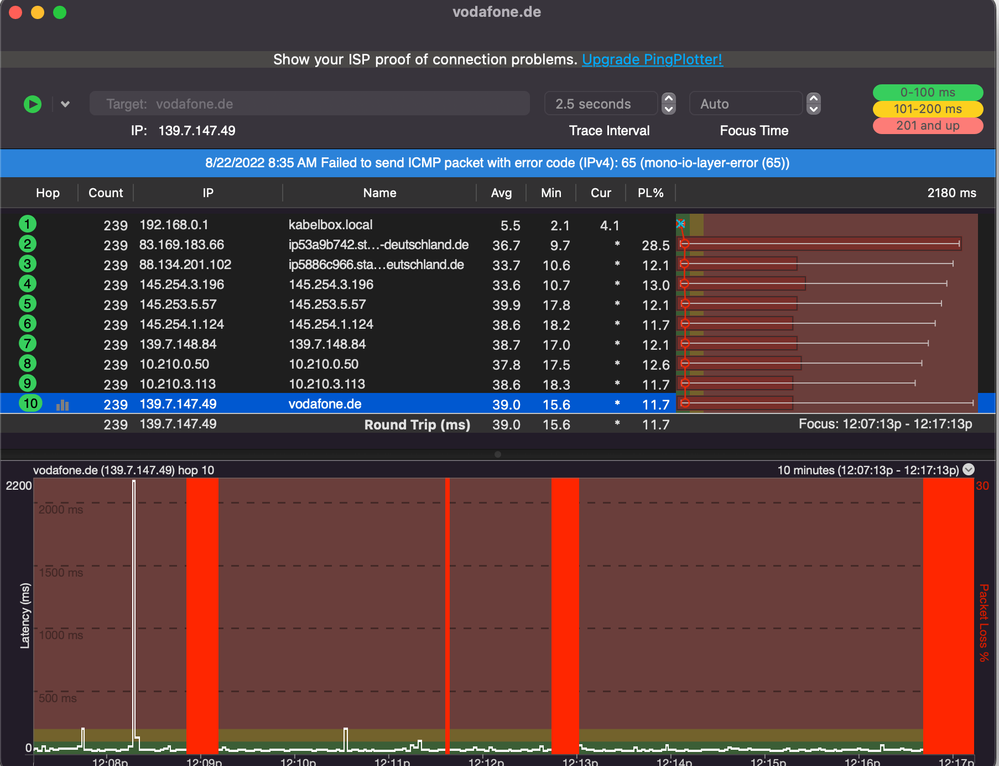This screenshot has width=999, height=766.
Task: Open the dropdown arrow next to play button
Action: coord(65,104)
